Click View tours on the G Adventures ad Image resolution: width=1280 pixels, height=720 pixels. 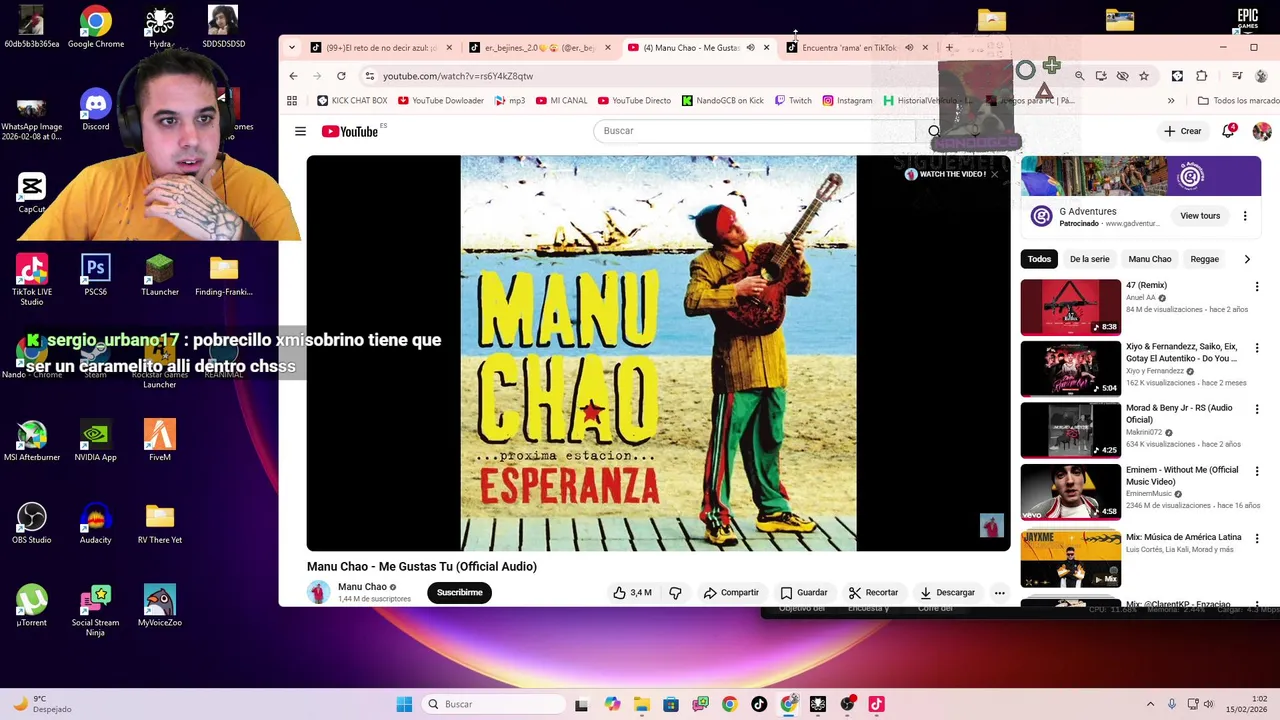1200,216
